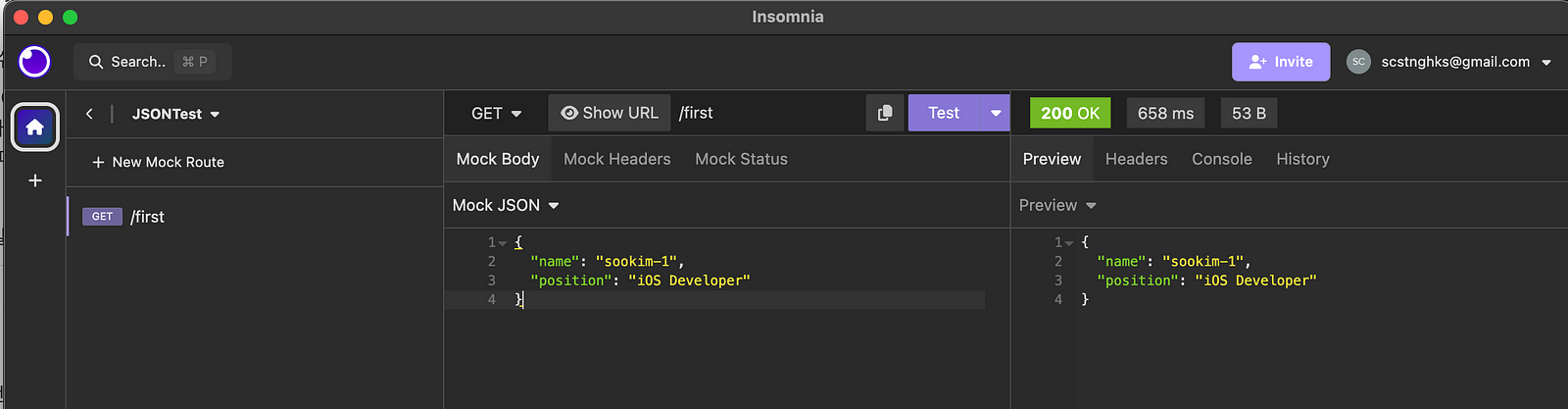Viewport: 1568px width, 409px height.
Task: Click the plus icon in left sidebar
Action: [35, 180]
